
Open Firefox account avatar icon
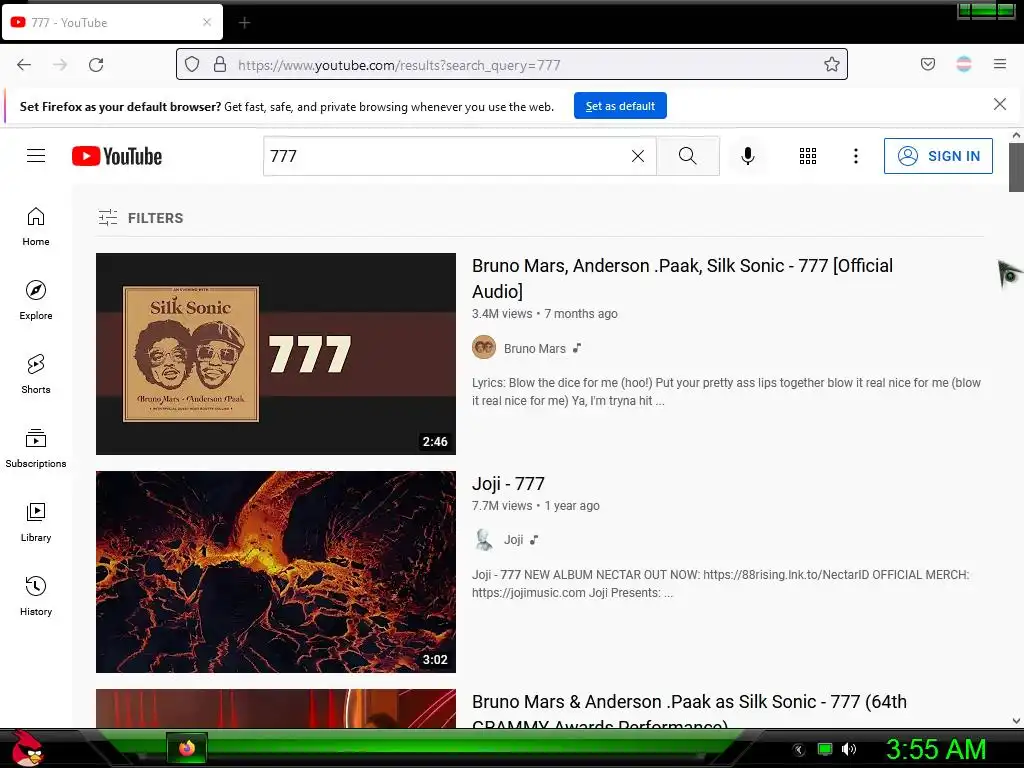[963, 64]
